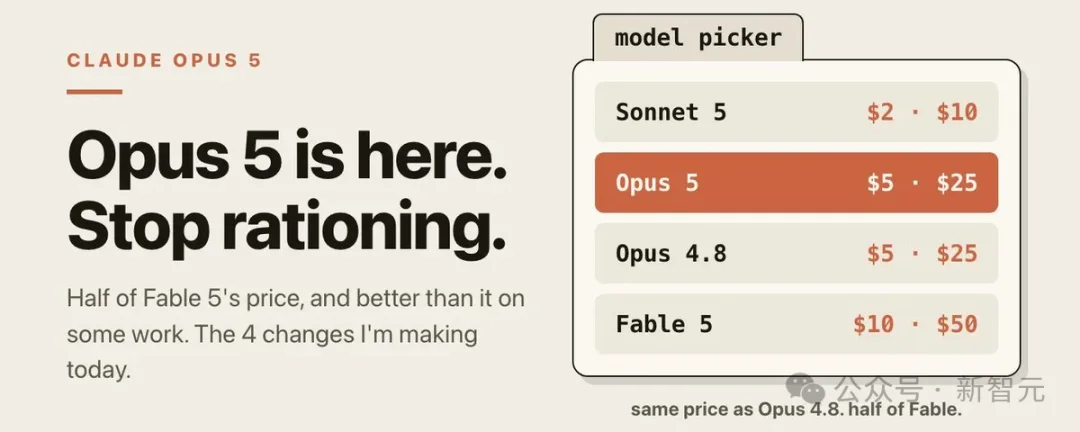Viewport: 1080px width, 432px height.
Task: Click 'Half of Fable 5's price' text line
Action: [184, 300]
